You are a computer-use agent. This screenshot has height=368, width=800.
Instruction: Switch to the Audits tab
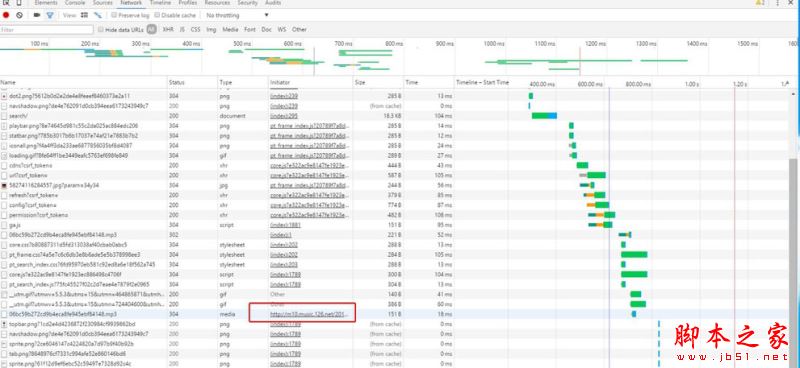[x=273, y=3]
